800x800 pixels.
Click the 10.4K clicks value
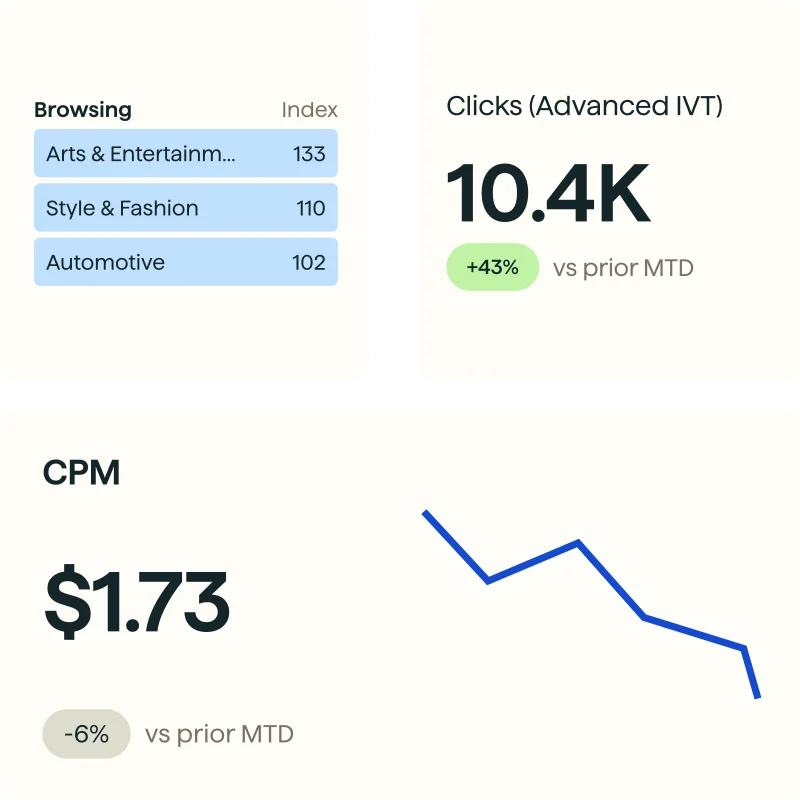click(548, 193)
